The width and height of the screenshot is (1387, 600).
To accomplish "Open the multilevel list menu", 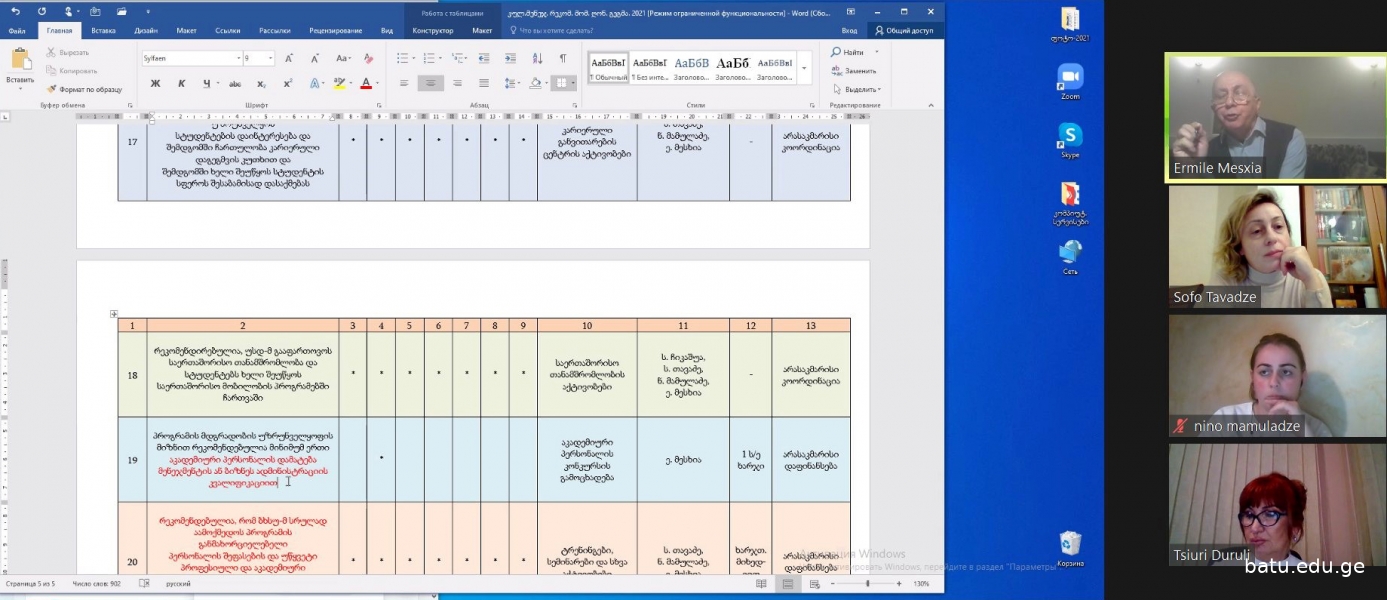I will coord(457,58).
